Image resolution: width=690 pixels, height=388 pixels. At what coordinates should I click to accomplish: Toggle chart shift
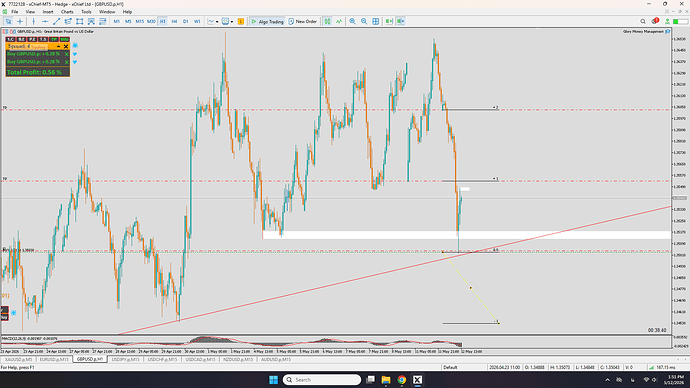click(400, 21)
